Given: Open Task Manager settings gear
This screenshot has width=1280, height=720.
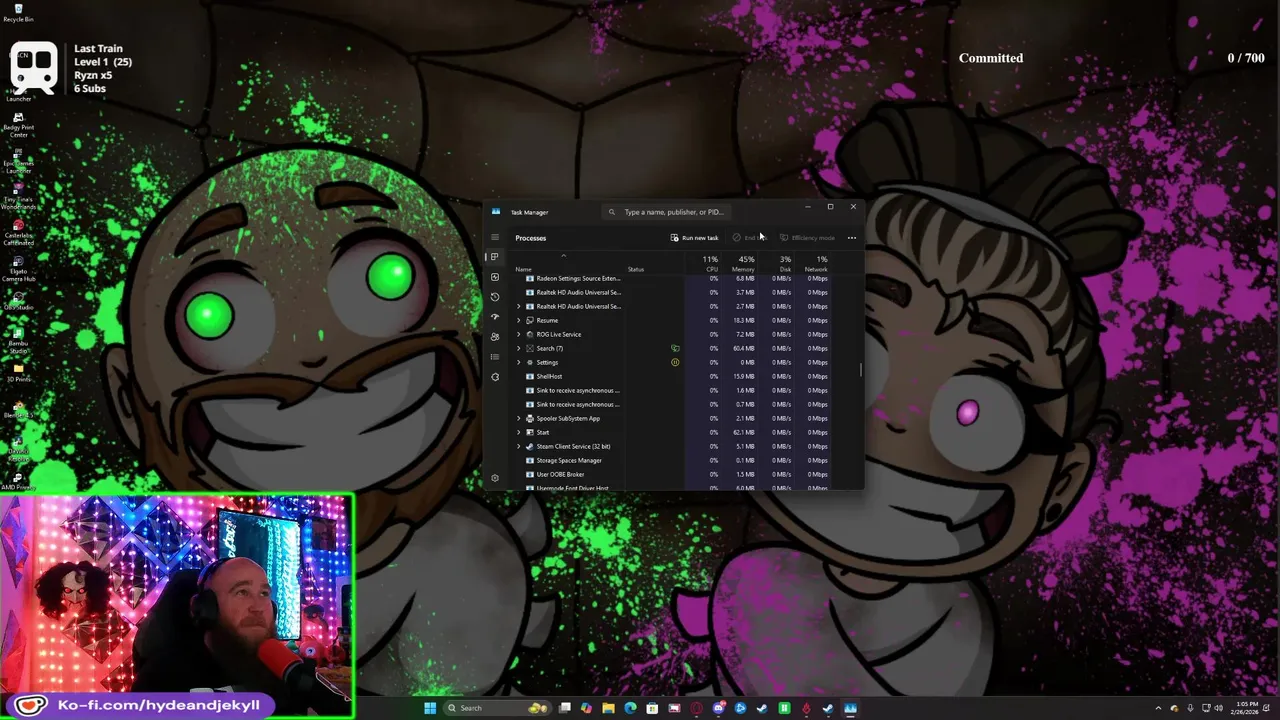Looking at the screenshot, I should point(495,478).
